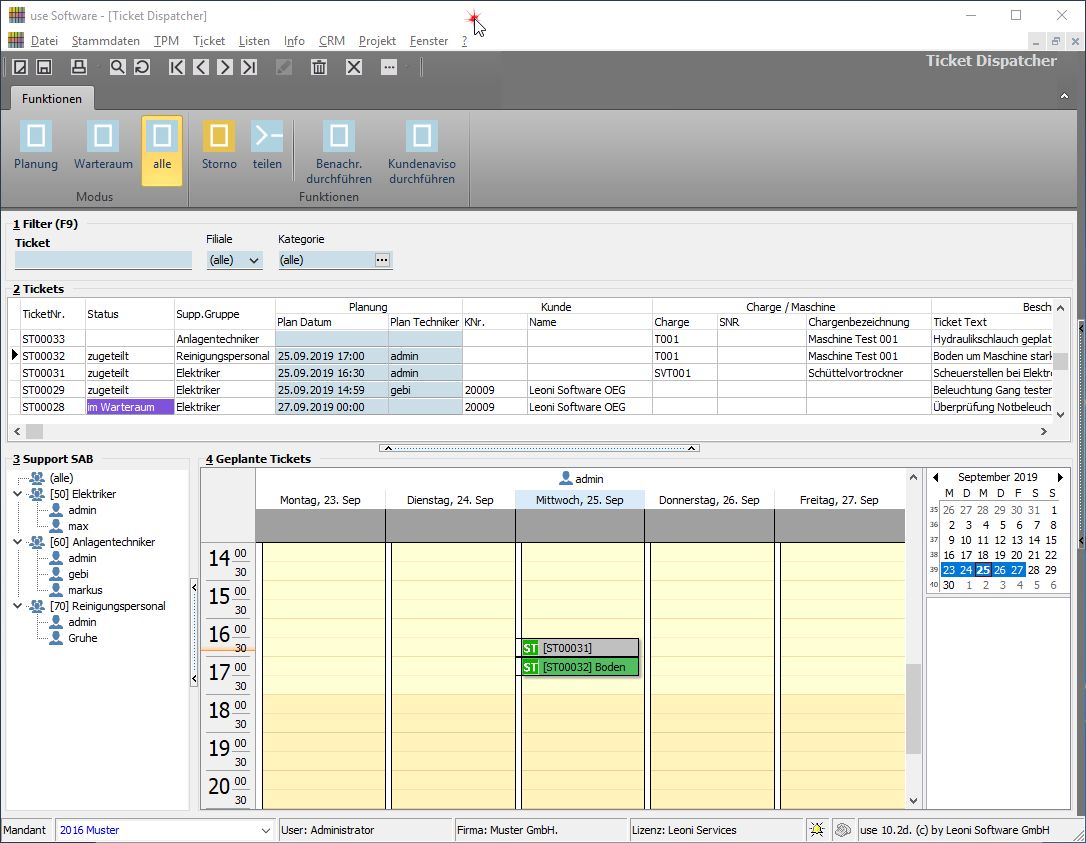The width and height of the screenshot is (1086, 843).
Task: Open Kategorie selection with ellipsis button
Action: pyautogui.click(x=382, y=260)
